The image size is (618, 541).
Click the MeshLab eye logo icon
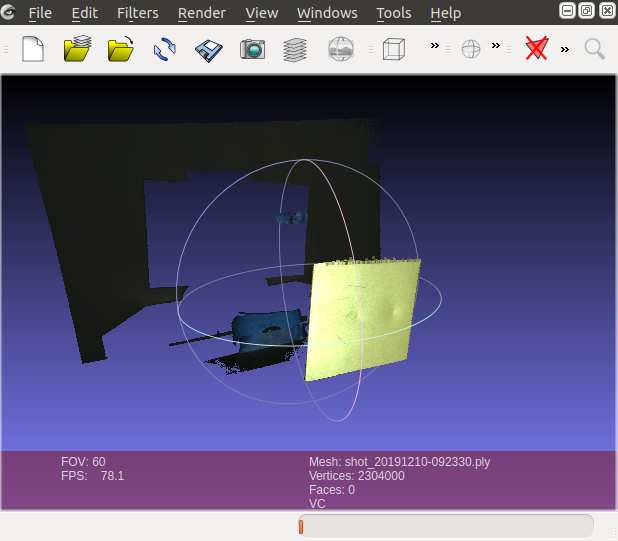click(x=7, y=12)
